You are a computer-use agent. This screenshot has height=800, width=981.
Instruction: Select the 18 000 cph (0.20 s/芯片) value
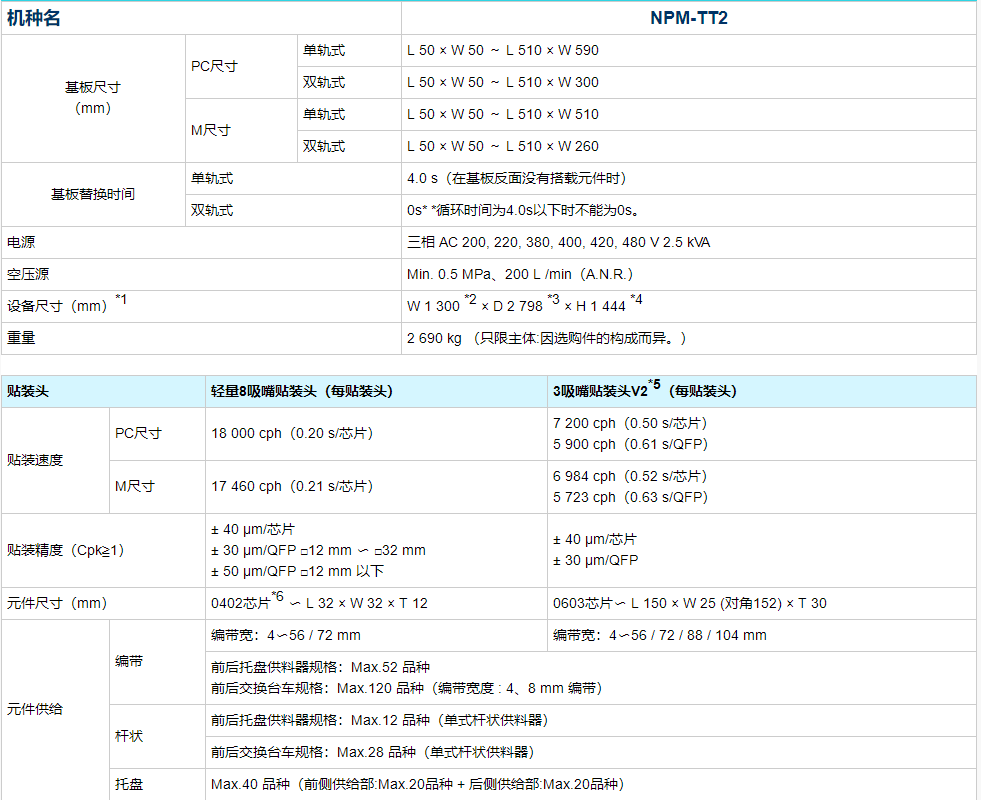[x=292, y=433]
